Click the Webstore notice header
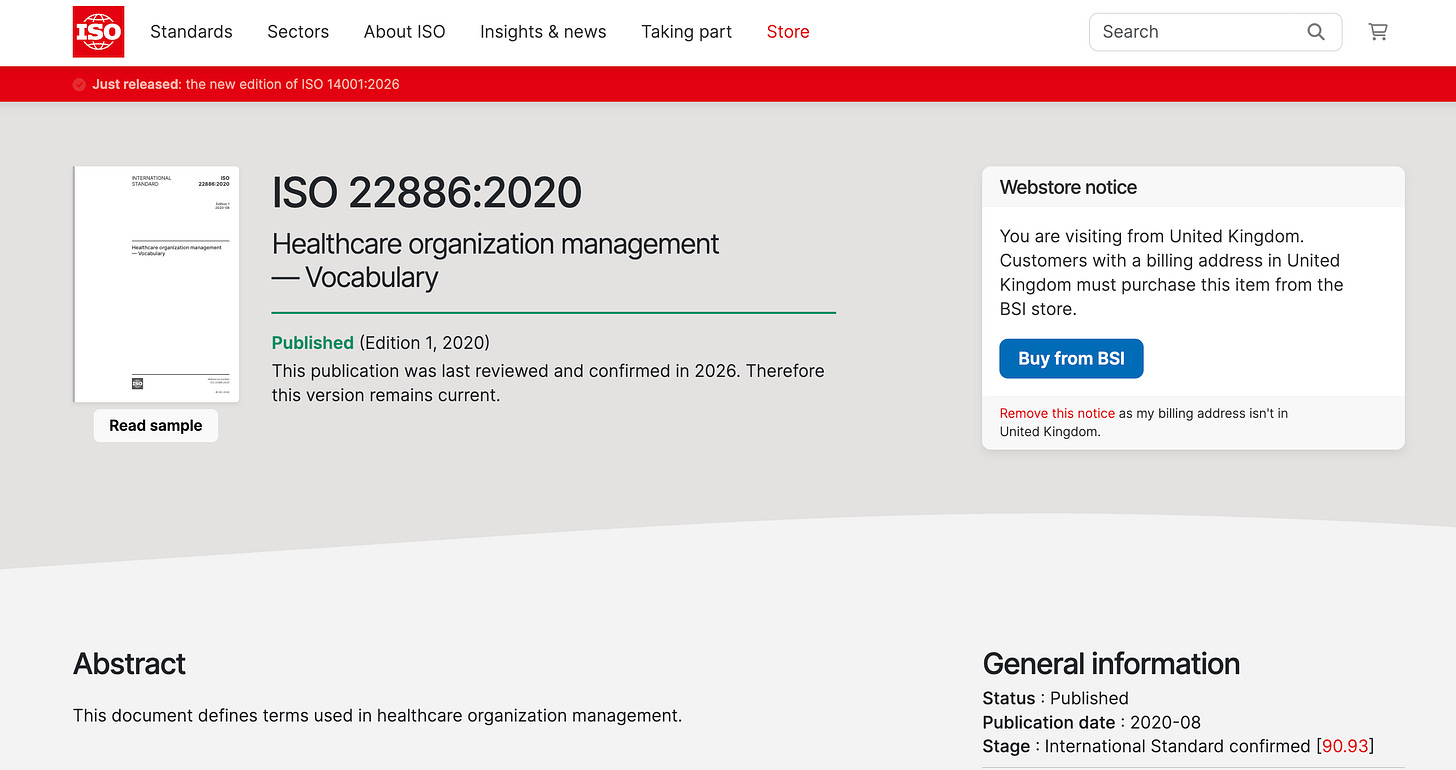 coord(1193,187)
